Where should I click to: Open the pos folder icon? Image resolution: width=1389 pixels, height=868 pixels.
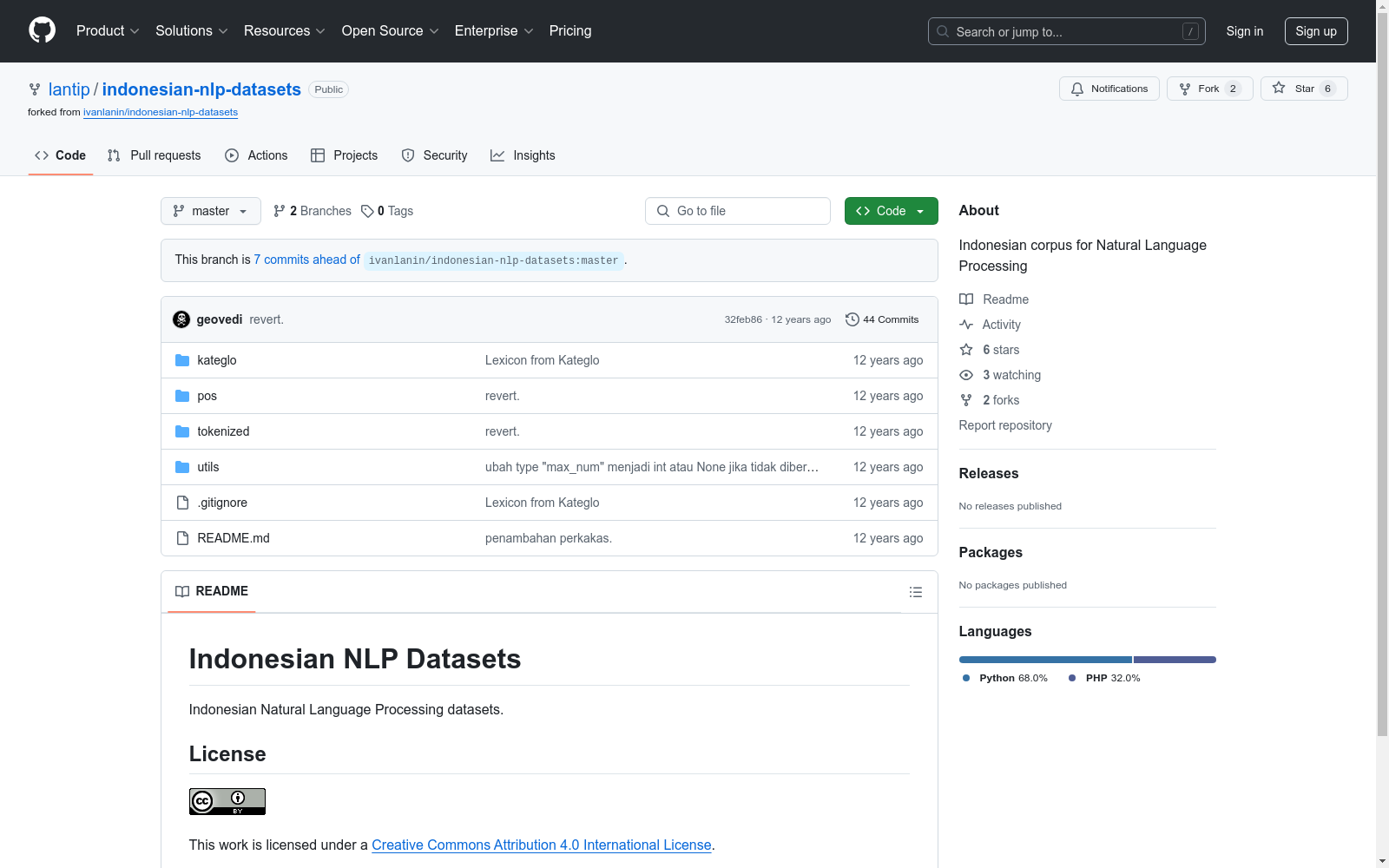click(182, 396)
